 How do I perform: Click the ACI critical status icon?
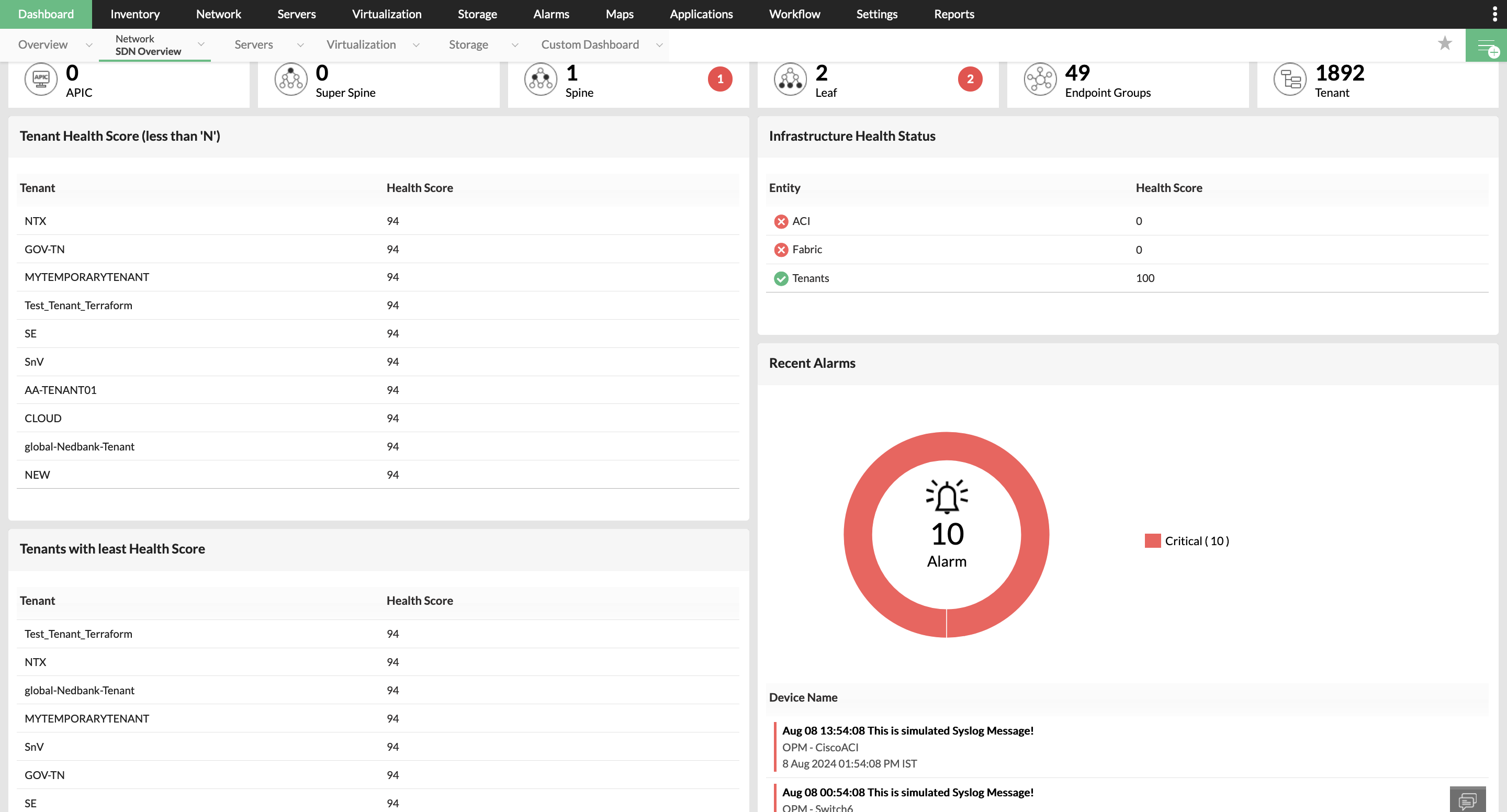pos(781,222)
